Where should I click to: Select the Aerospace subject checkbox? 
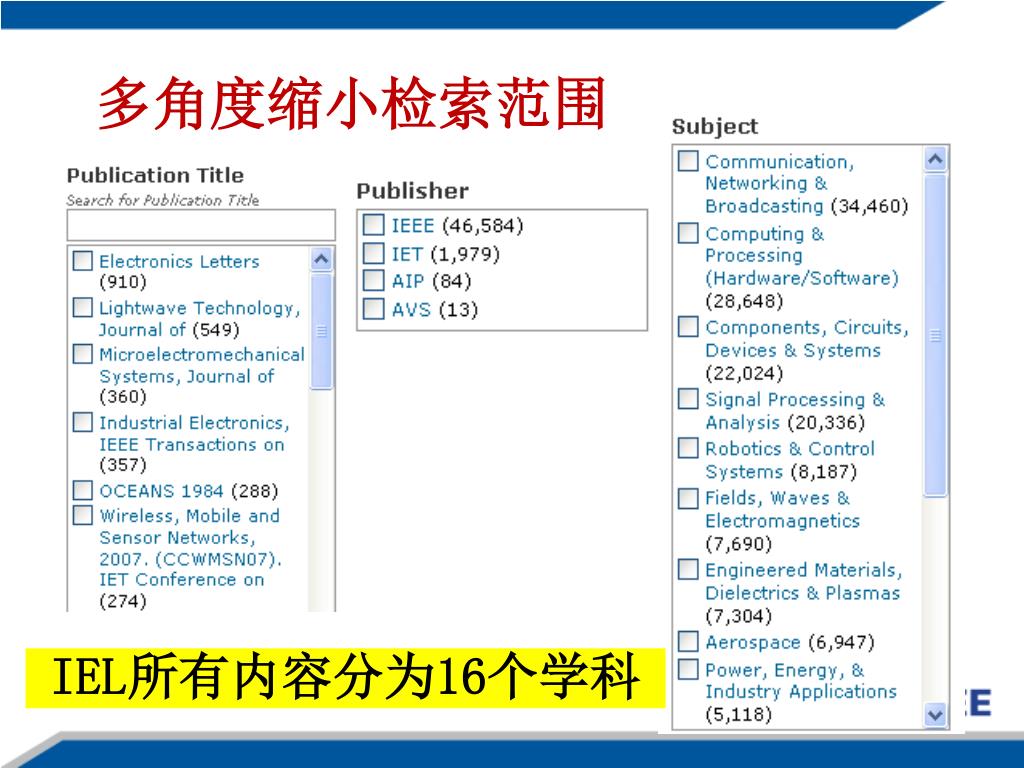tap(688, 641)
